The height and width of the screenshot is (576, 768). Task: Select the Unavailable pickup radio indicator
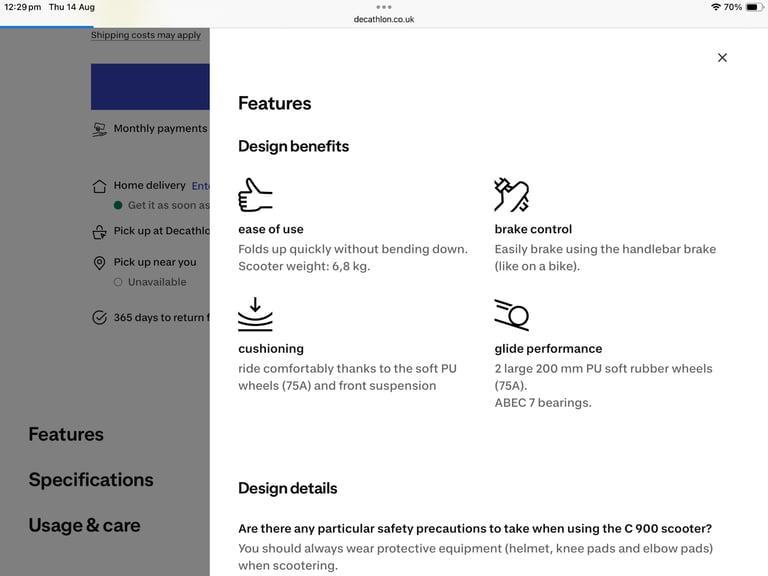(118, 282)
